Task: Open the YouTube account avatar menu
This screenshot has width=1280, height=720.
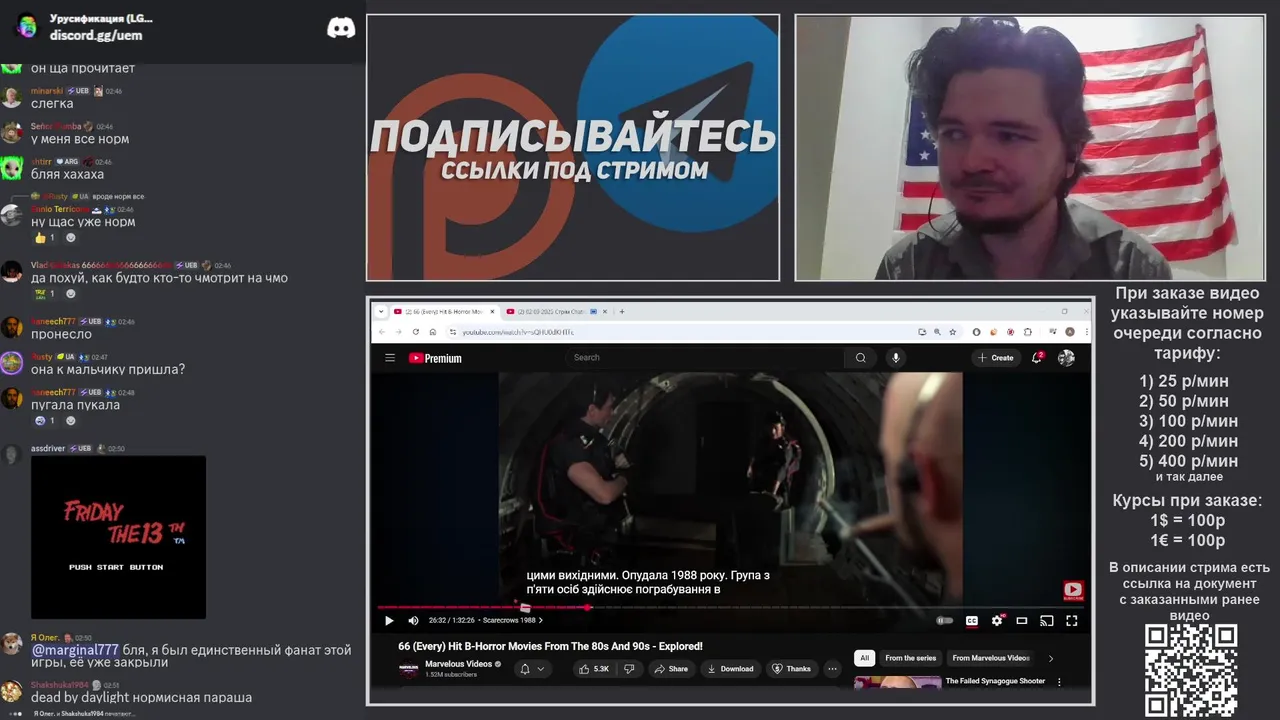Action: 1066,358
